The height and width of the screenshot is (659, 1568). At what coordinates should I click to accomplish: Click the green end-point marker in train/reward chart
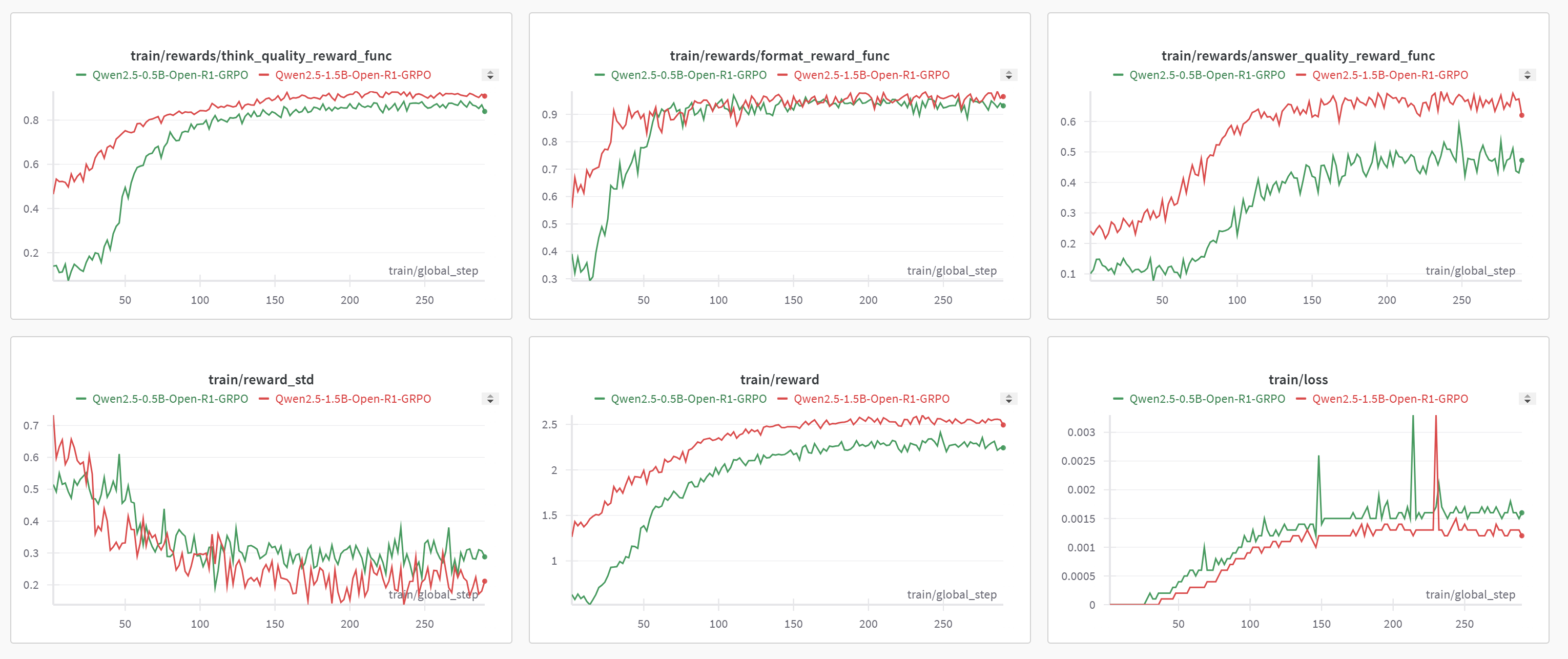click(x=1003, y=448)
